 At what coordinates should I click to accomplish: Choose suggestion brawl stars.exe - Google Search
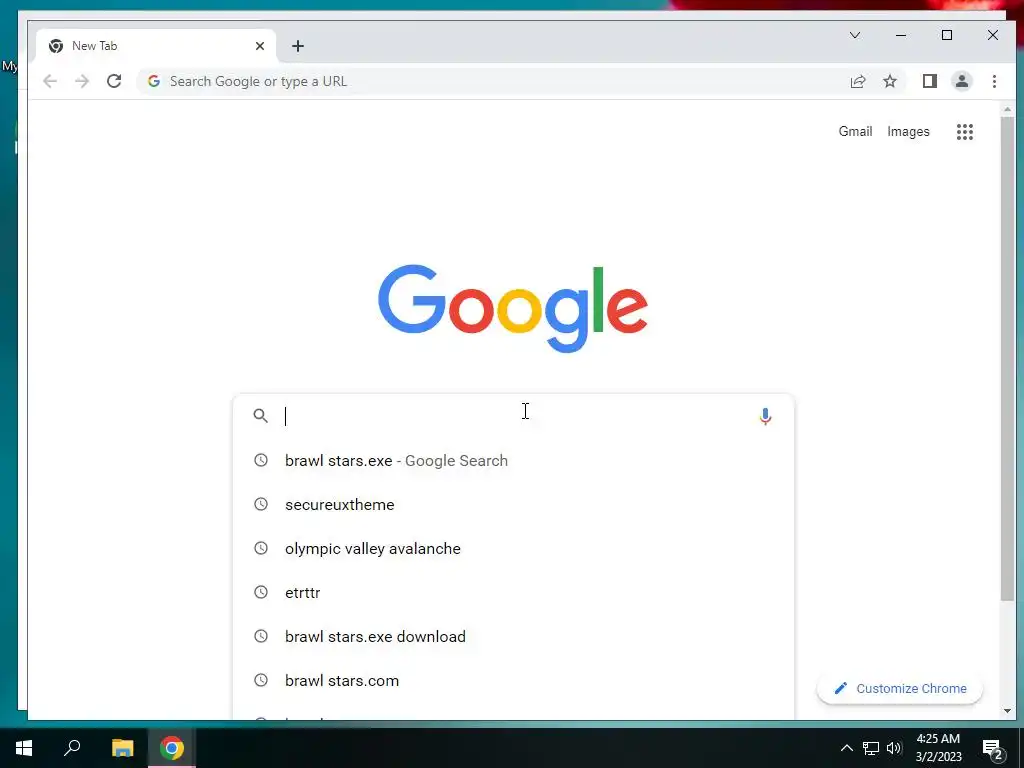click(x=513, y=460)
